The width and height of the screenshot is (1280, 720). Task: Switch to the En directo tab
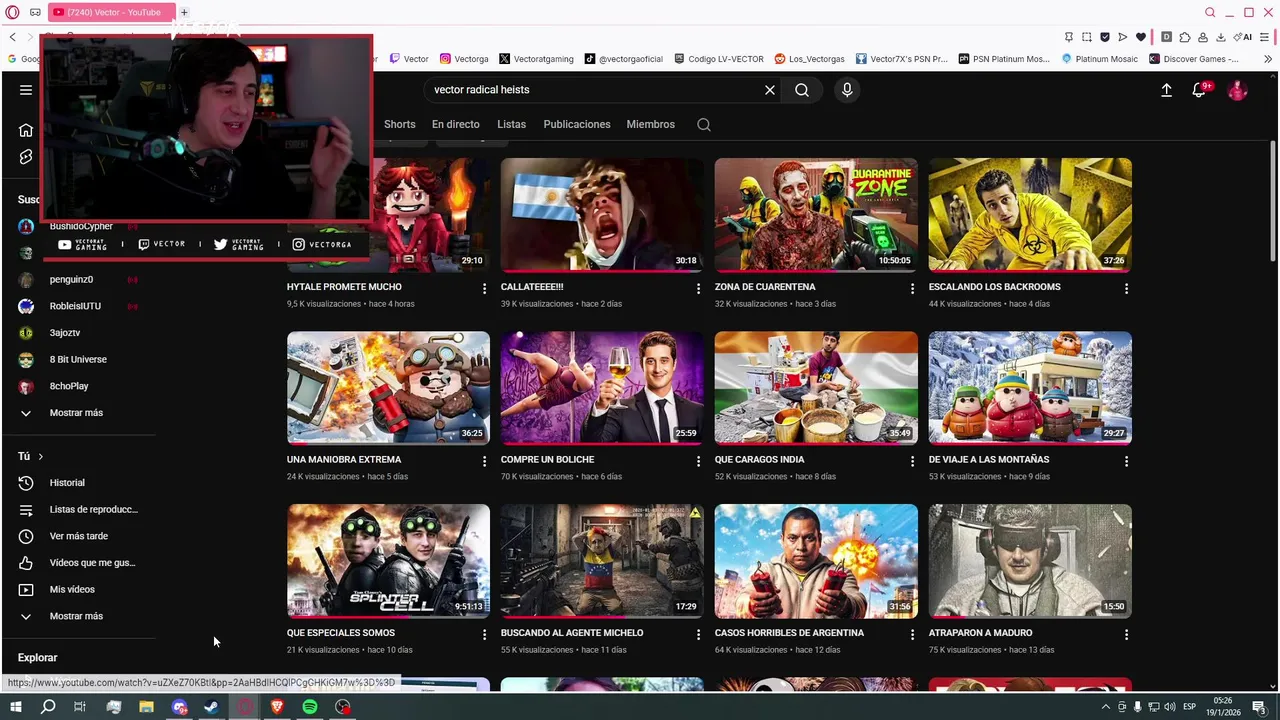click(x=456, y=125)
